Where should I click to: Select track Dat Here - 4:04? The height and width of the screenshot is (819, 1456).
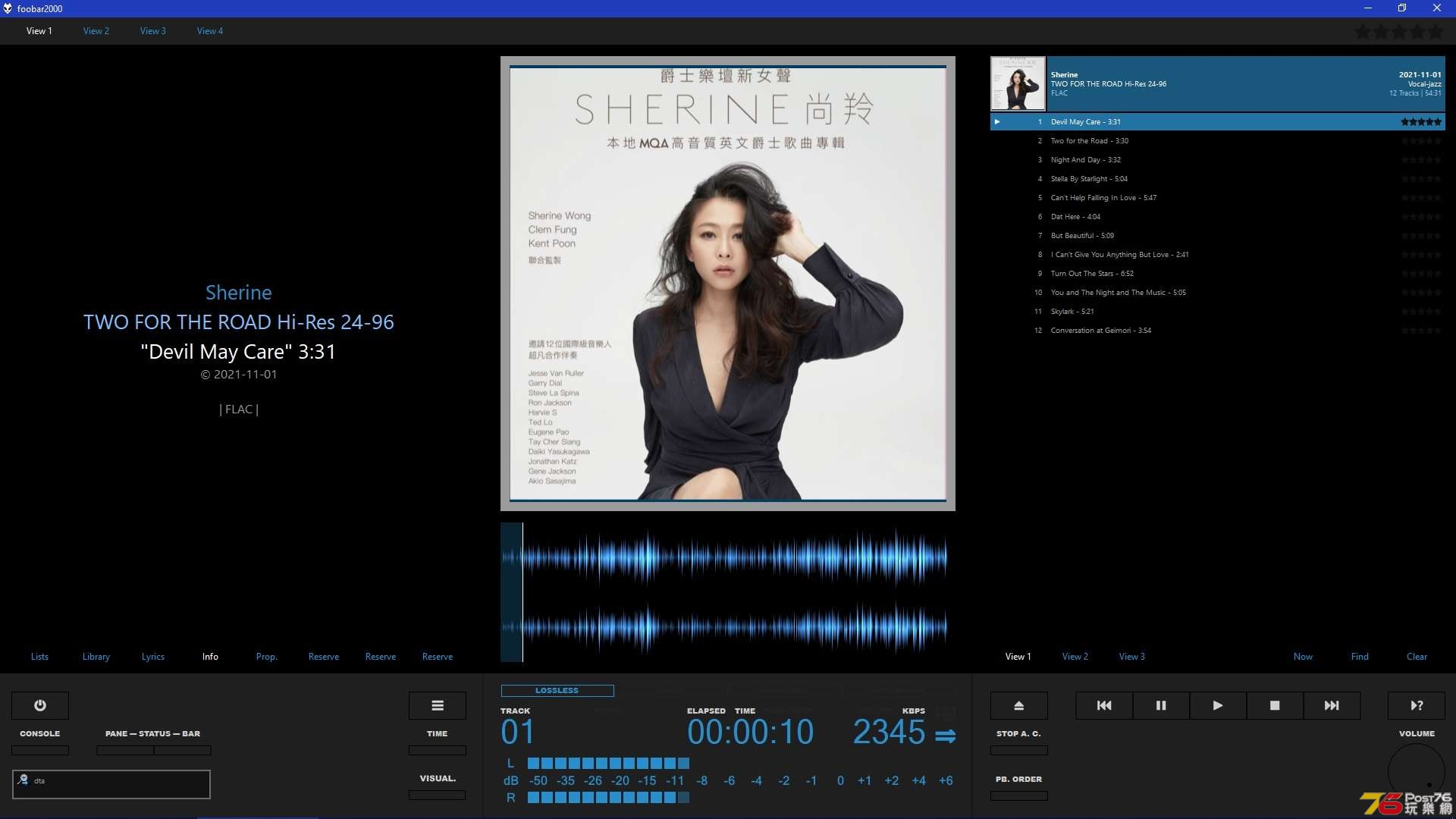coord(1218,217)
